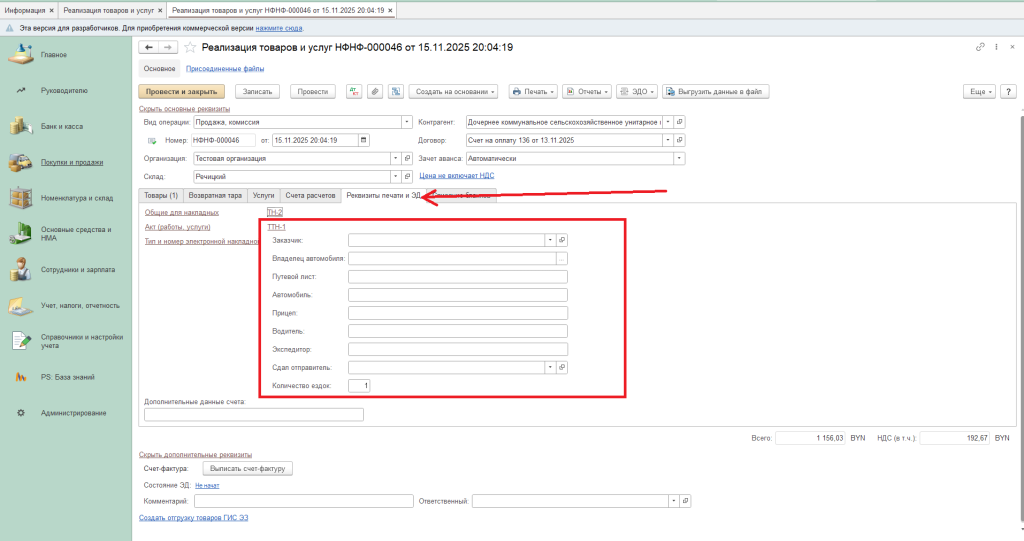Viewport: 1024px width, 541px height.
Task: Click the Цена не включает НДС link
Action: click(x=456, y=175)
